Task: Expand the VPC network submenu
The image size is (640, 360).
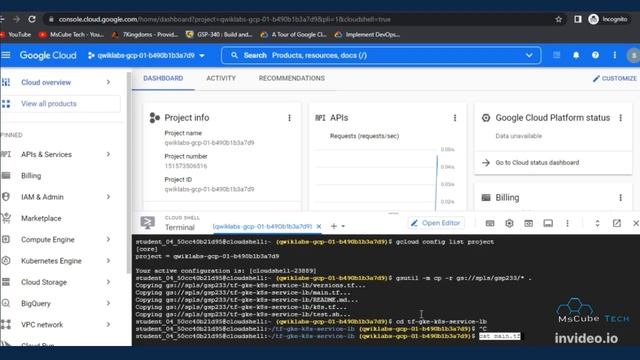Action: (108, 324)
